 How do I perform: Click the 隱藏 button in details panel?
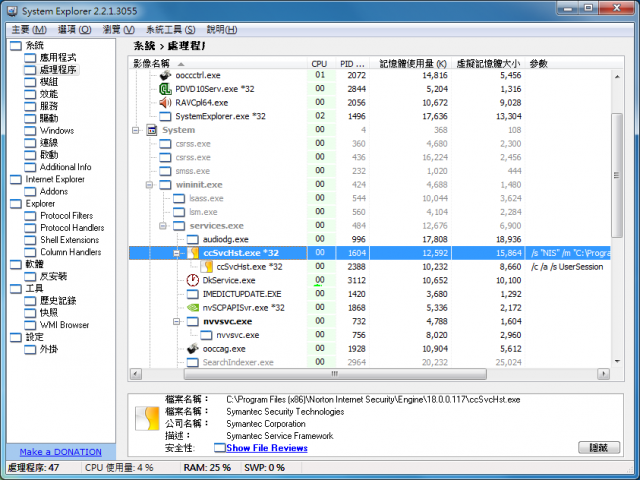[599, 447]
